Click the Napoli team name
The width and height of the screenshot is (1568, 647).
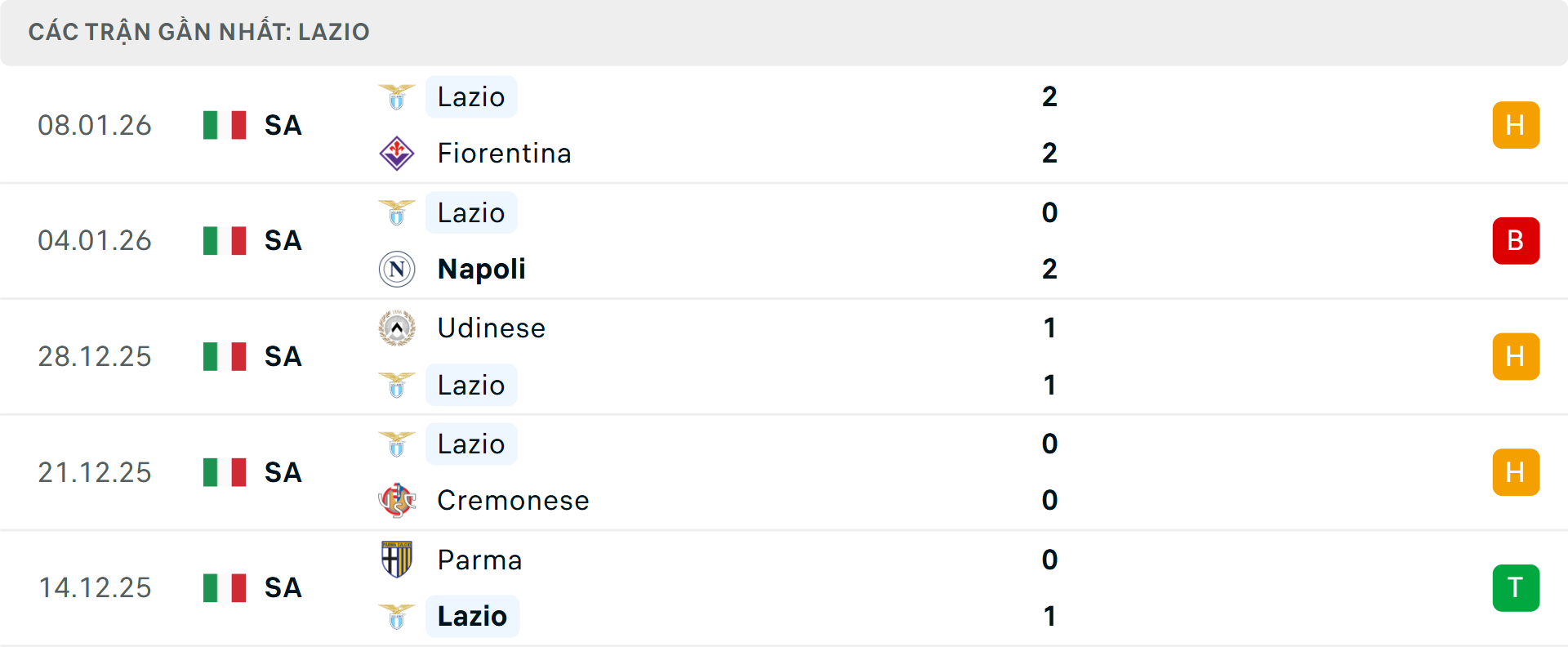(481, 268)
